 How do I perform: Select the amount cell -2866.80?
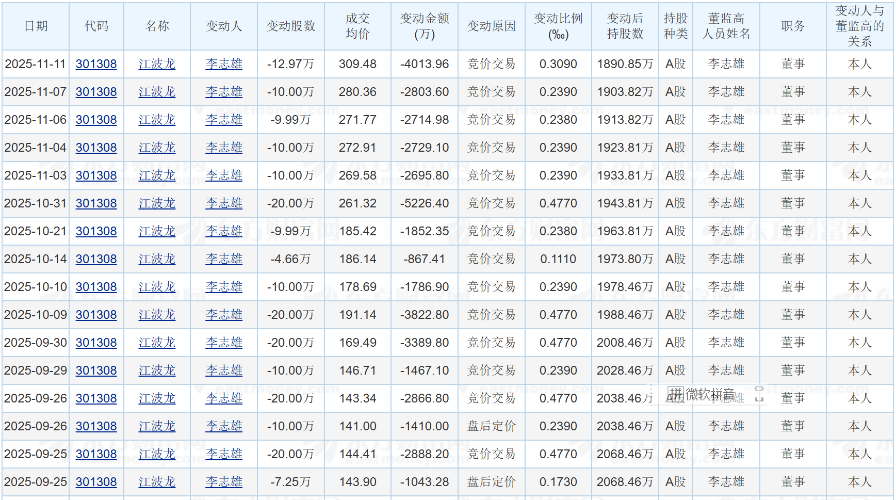coord(425,398)
